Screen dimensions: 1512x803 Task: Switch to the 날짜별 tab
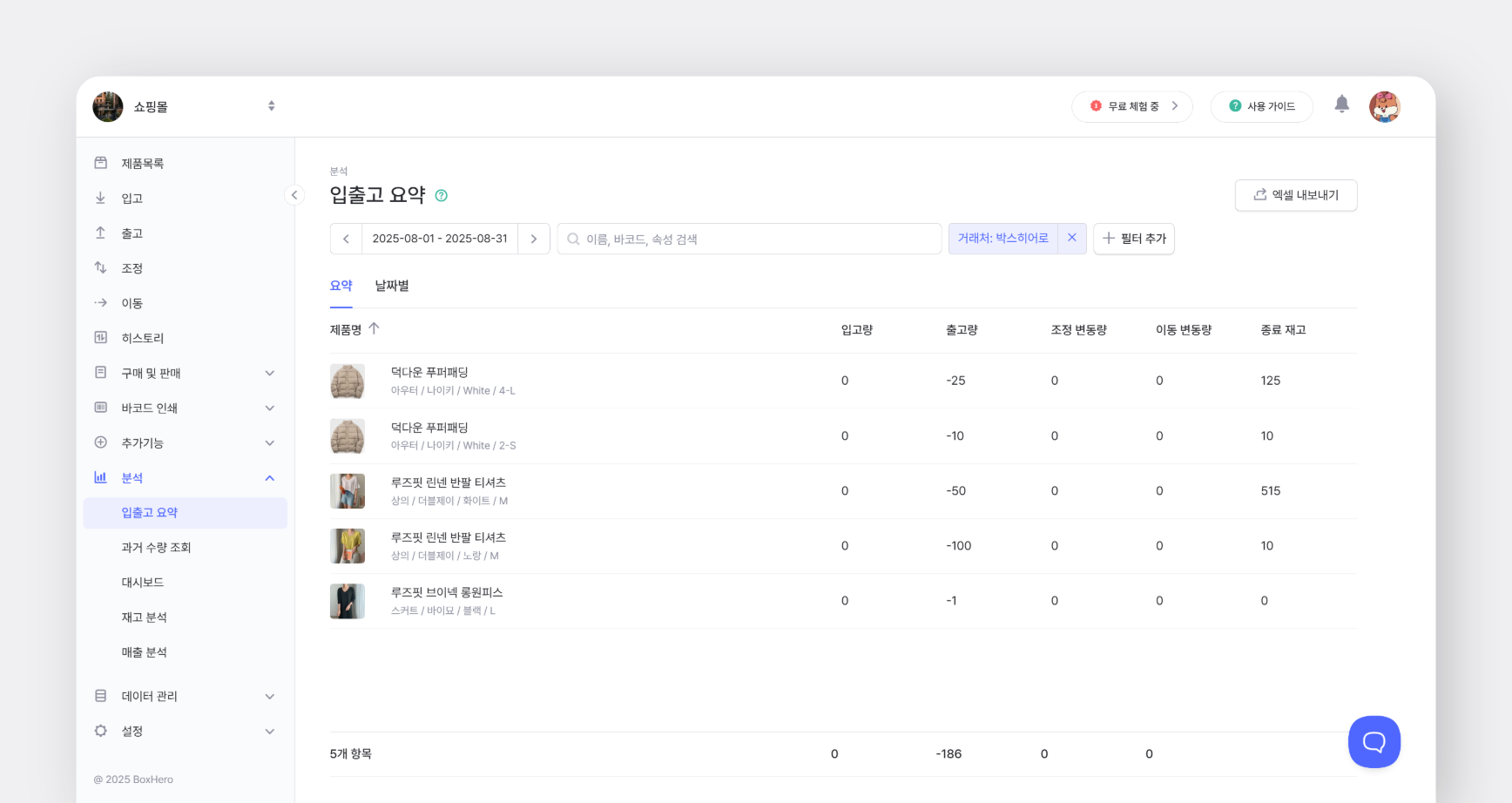coord(392,286)
